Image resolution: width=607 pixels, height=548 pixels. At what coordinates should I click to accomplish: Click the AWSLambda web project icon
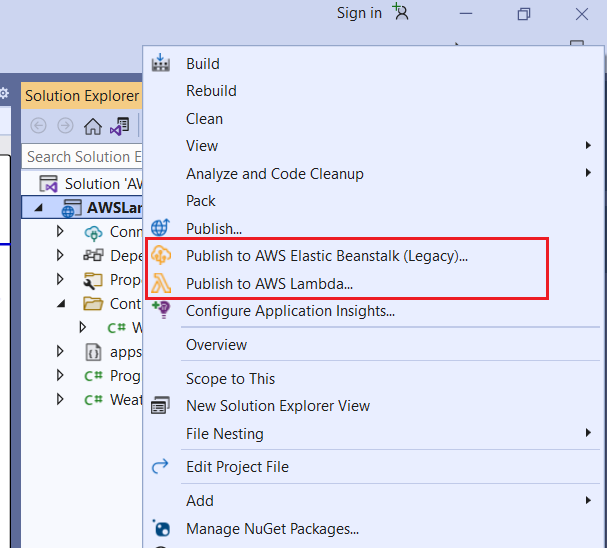pyautogui.click(x=72, y=208)
